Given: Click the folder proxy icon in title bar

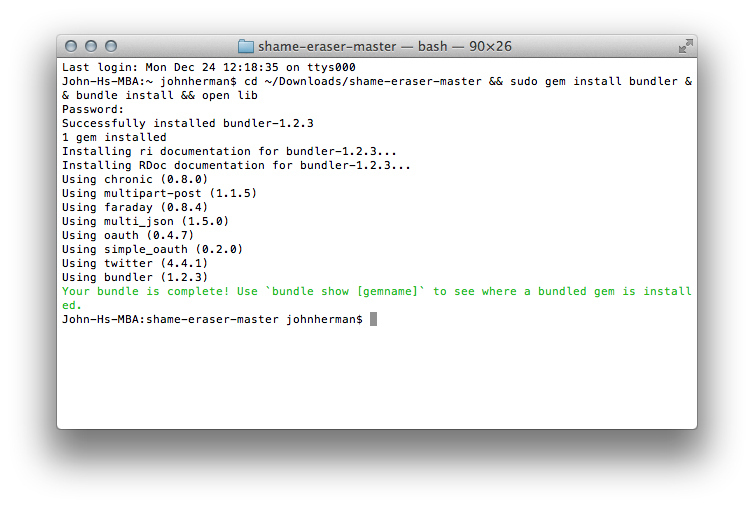Looking at the screenshot, I should point(246,46).
